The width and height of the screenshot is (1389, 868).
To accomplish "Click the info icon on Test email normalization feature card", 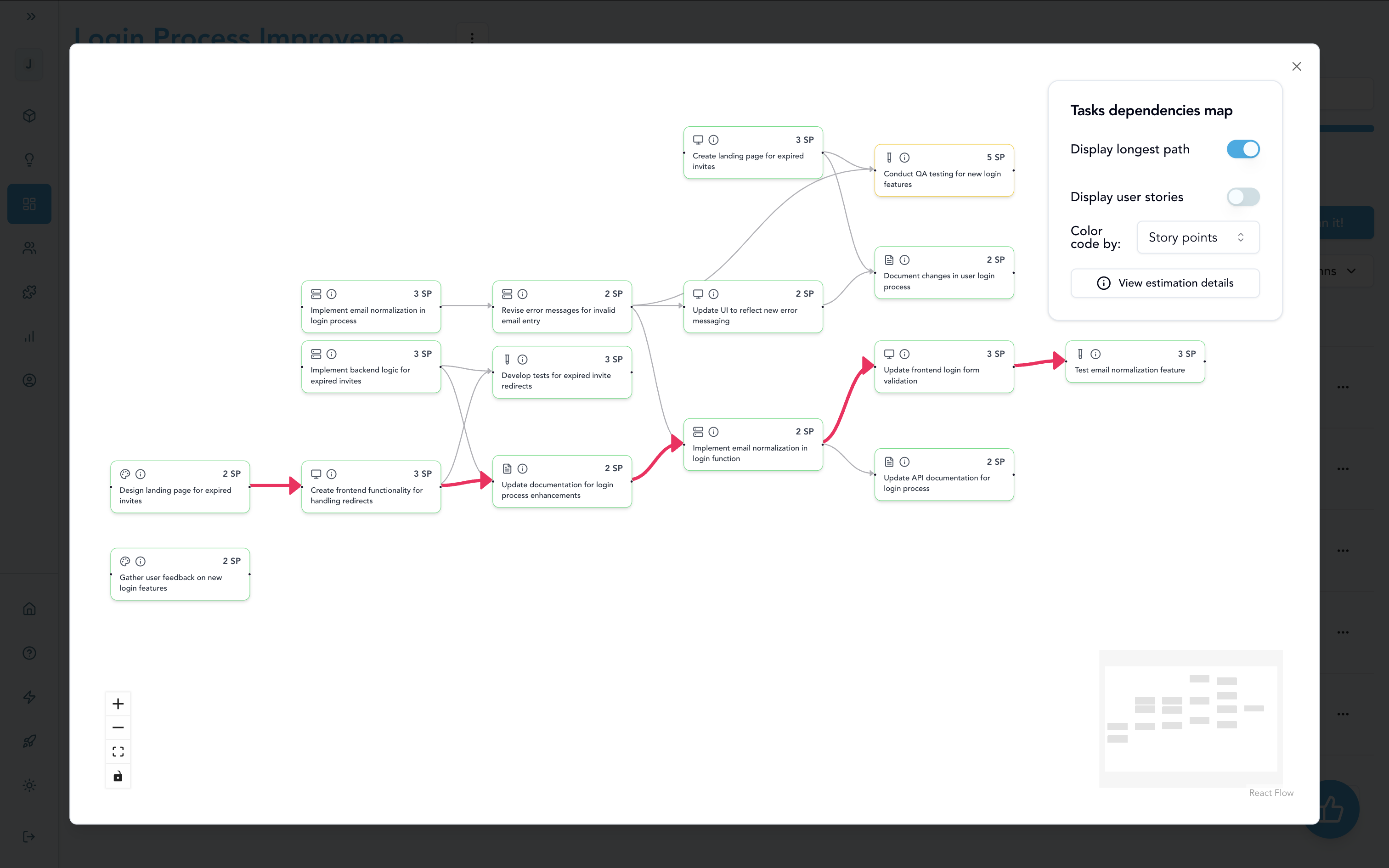I will 1095,354.
